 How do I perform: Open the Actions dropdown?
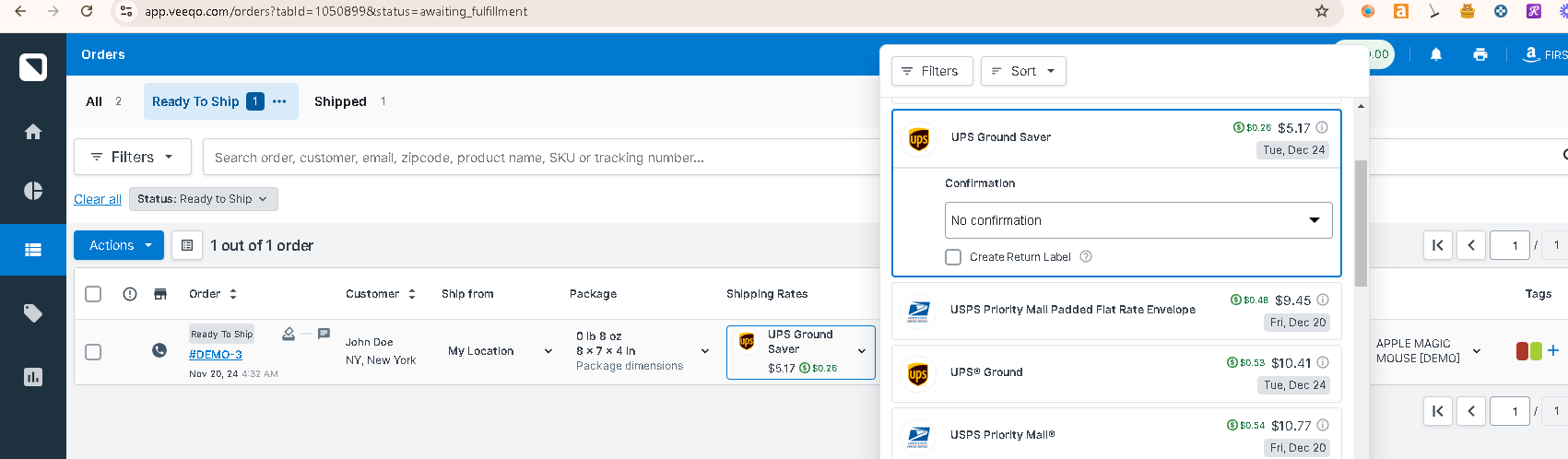119,245
